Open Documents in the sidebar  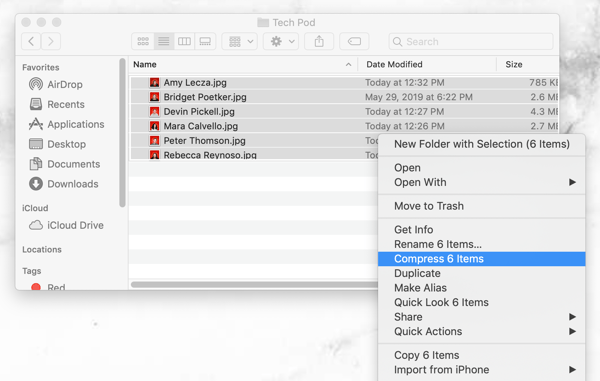point(65,164)
